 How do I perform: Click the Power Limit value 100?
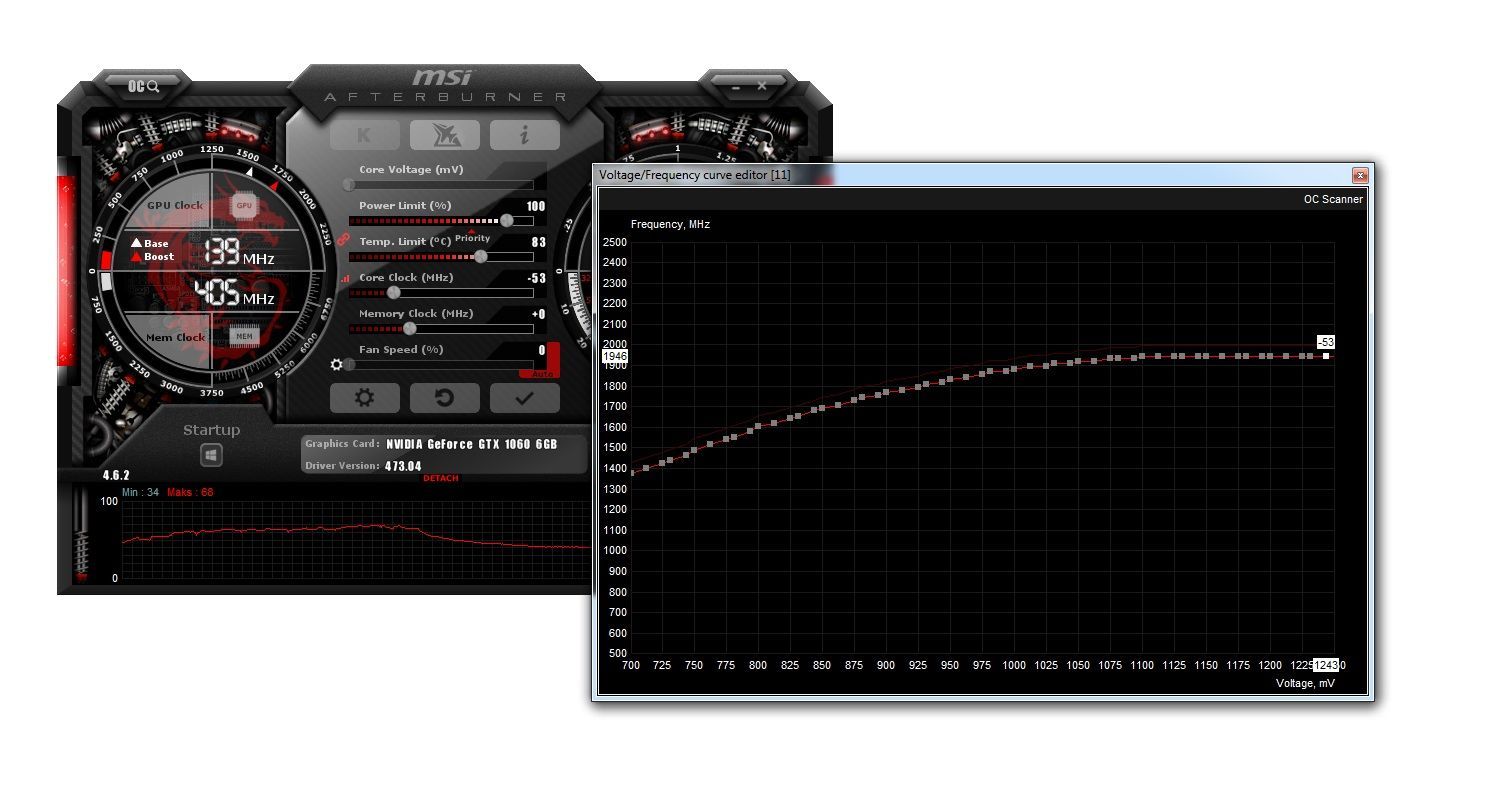(x=536, y=206)
